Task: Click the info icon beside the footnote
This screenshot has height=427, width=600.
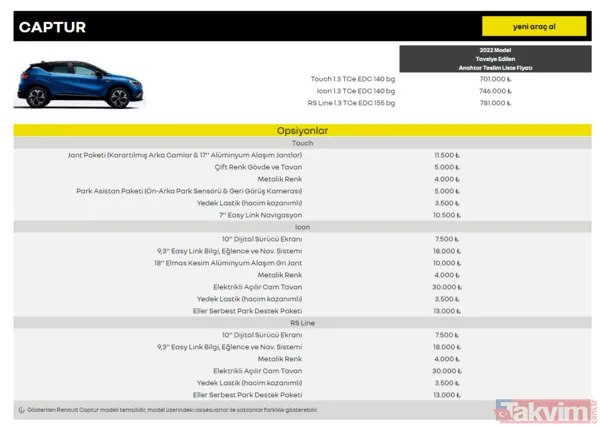Action: click(22, 410)
